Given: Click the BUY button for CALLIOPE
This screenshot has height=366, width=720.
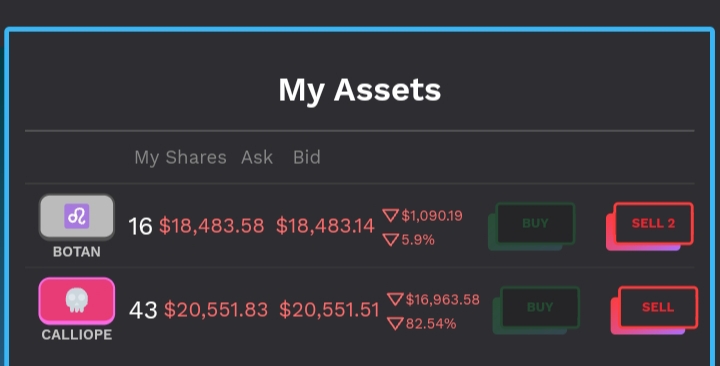Looking at the screenshot, I should [540, 307].
